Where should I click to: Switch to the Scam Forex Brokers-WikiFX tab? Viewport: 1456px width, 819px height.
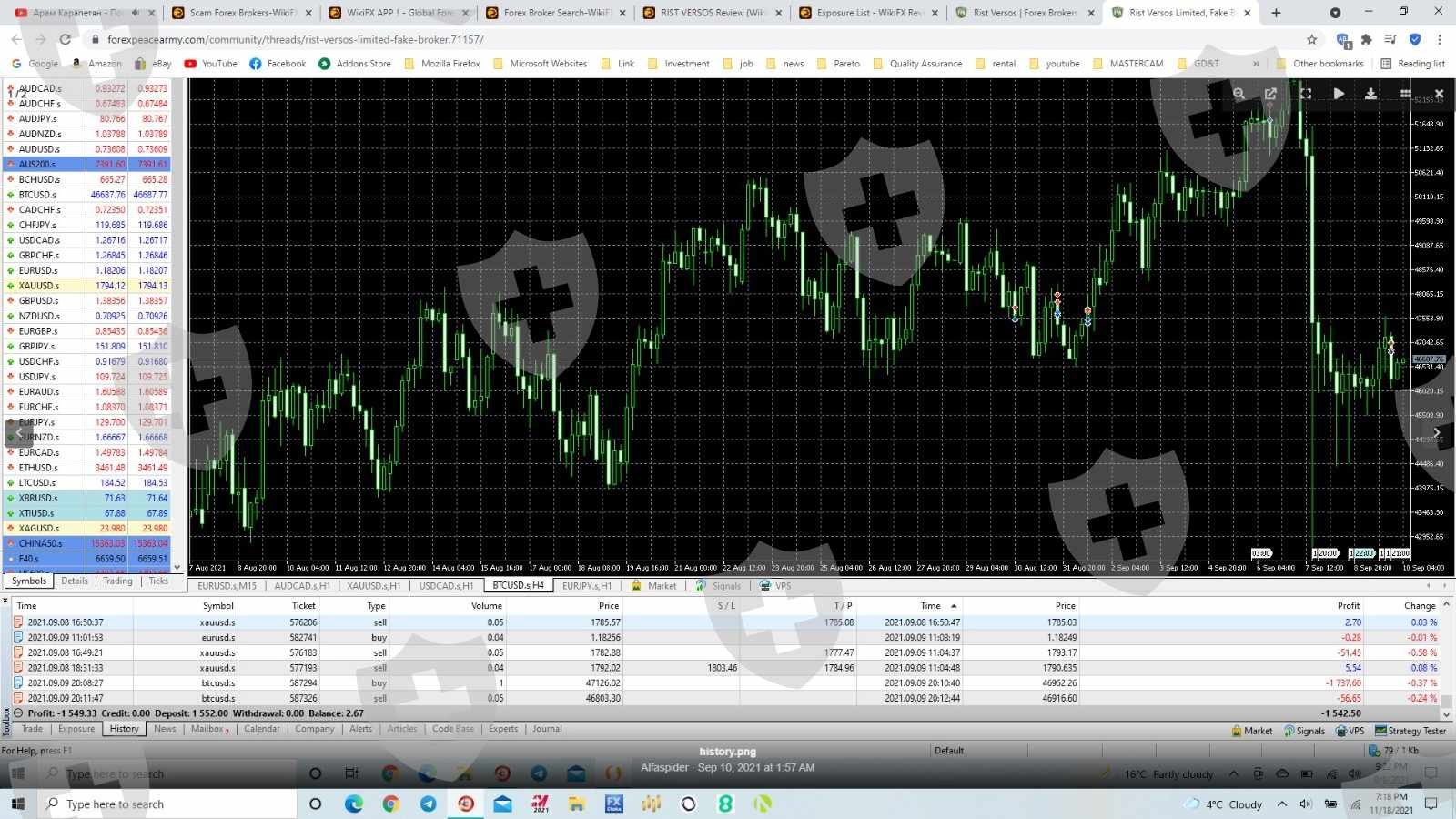click(241, 13)
